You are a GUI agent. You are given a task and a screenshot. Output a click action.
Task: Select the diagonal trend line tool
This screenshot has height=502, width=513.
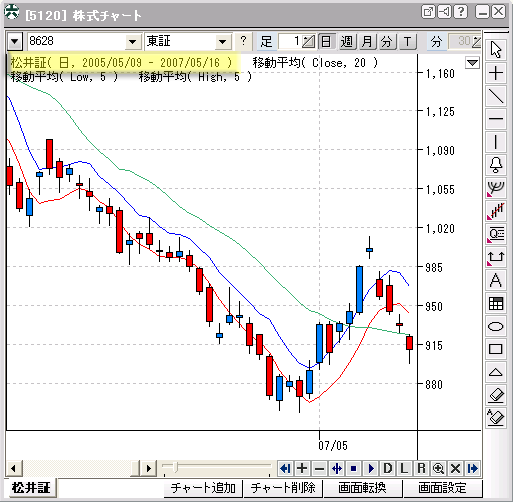496,96
